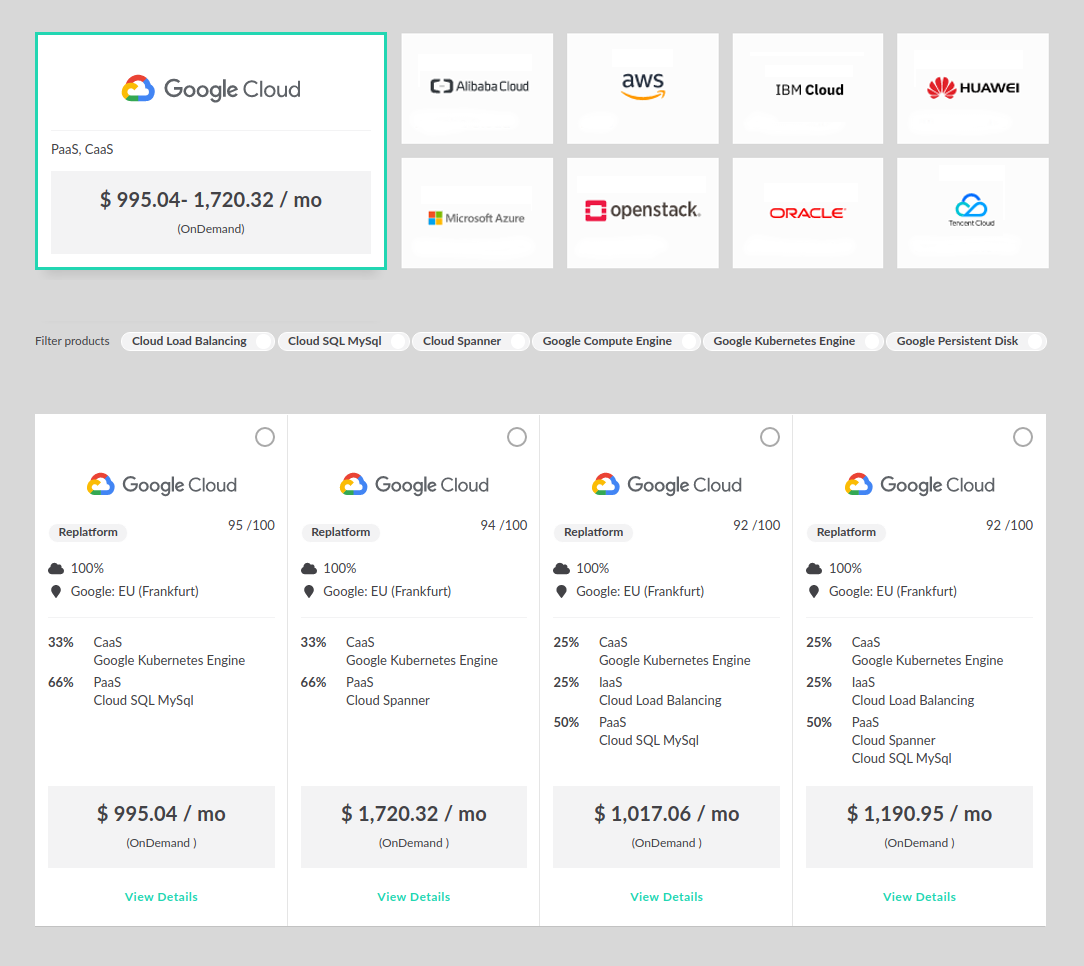
Task: Click the location pin icon in the 94/100 offer
Action: pos(309,591)
